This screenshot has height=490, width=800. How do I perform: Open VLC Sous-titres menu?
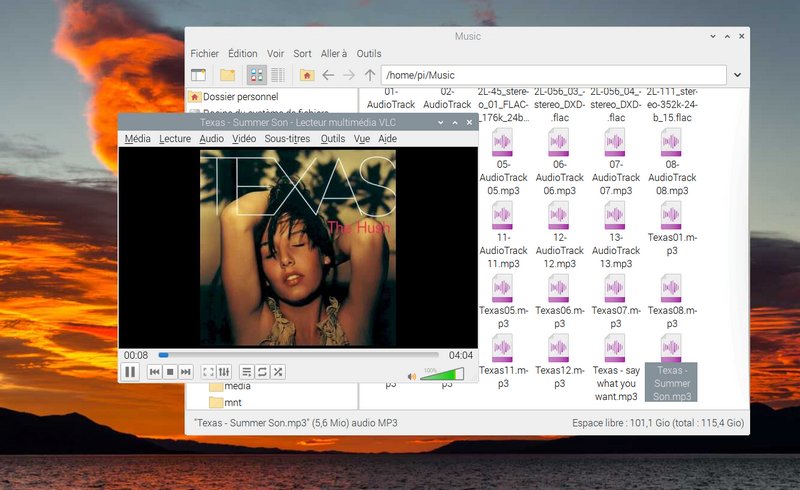pos(287,139)
